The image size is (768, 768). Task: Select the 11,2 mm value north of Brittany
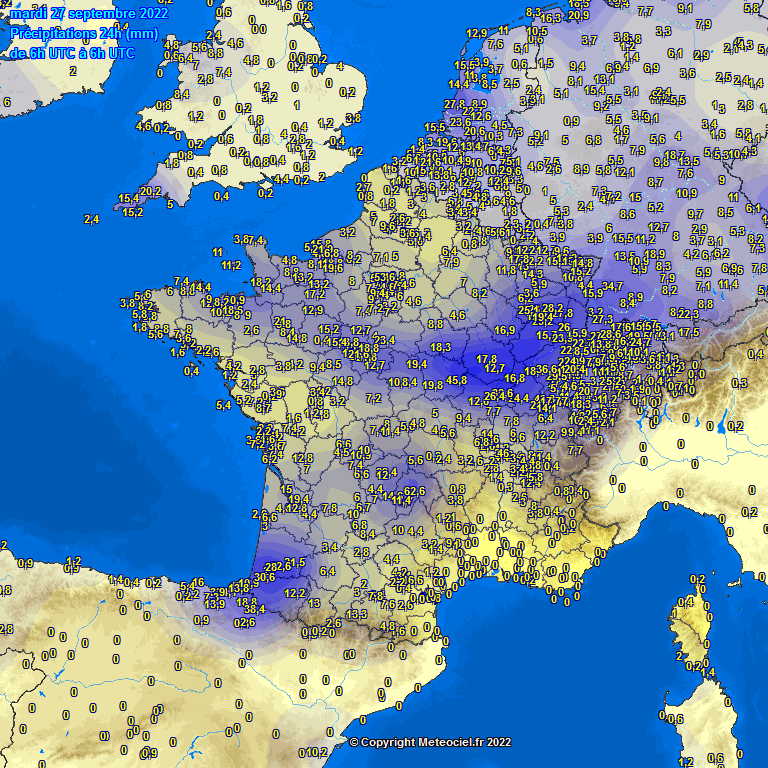pyautogui.click(x=231, y=266)
